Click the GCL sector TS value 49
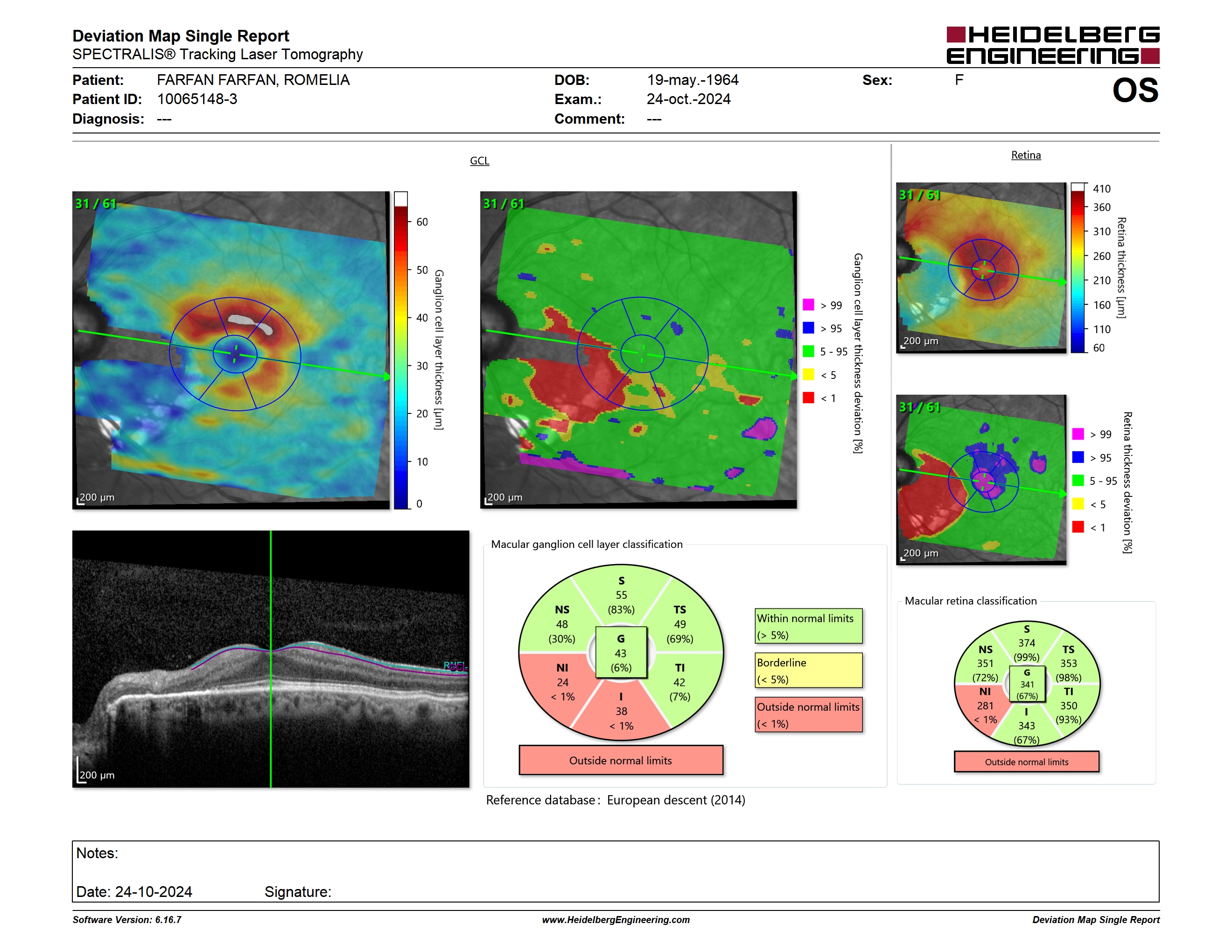This screenshot has height=952, width=1232. [680, 624]
